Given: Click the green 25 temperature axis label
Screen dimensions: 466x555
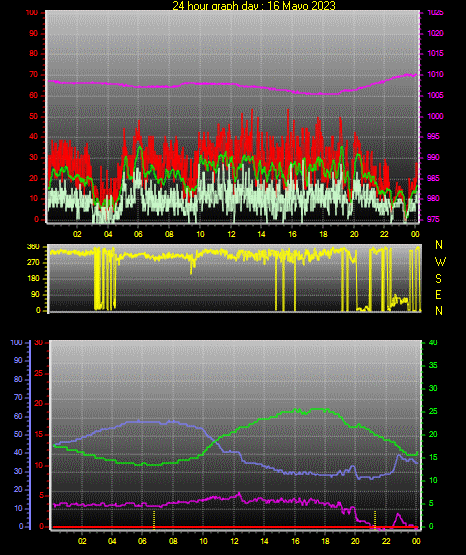Looking at the screenshot, I should [x=433, y=411].
